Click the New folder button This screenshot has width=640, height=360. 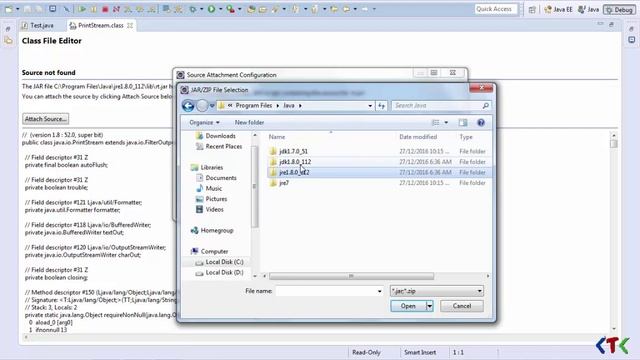pyautogui.click(x=249, y=122)
